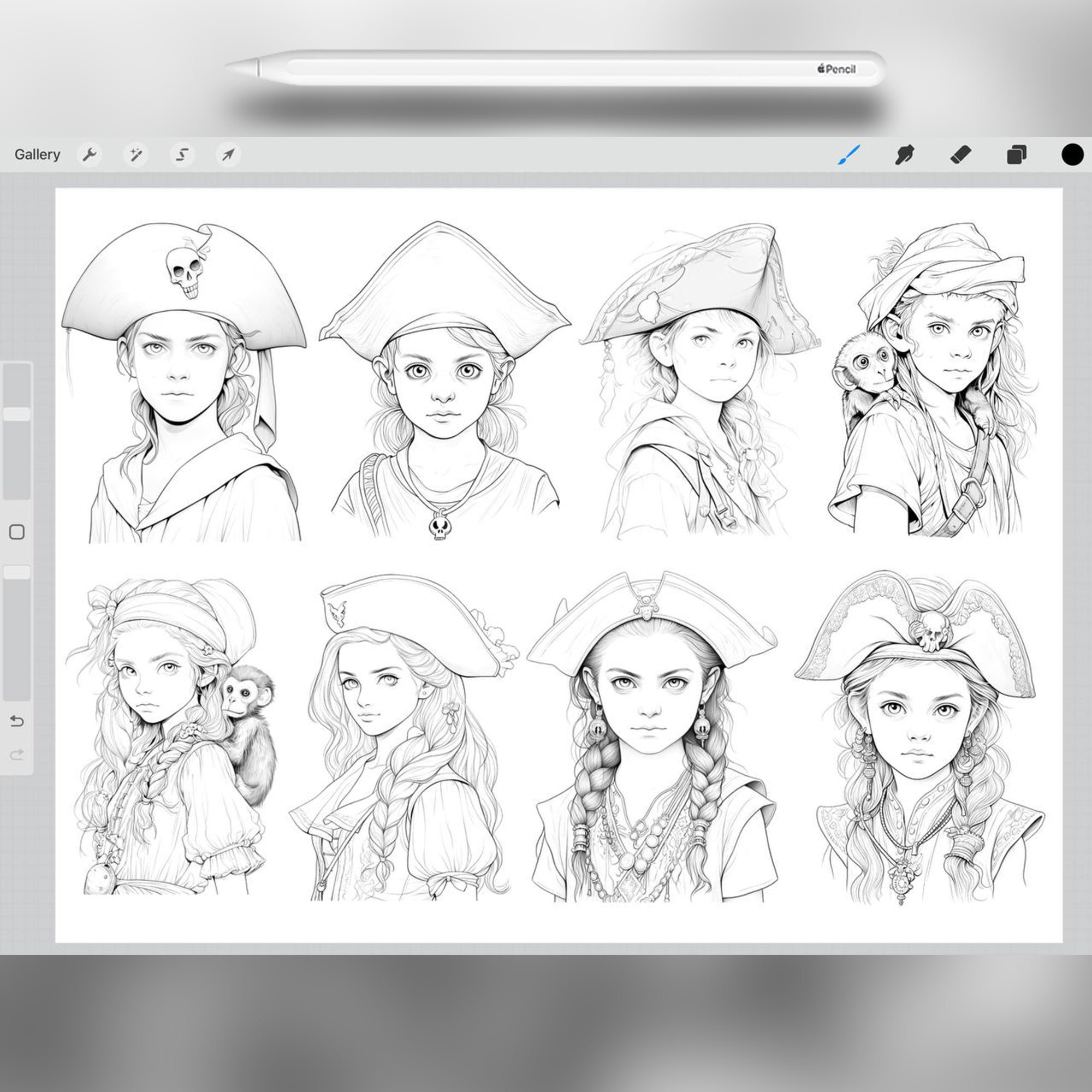Open the Adjustments wand menu
The width and height of the screenshot is (1092, 1092).
(x=137, y=155)
